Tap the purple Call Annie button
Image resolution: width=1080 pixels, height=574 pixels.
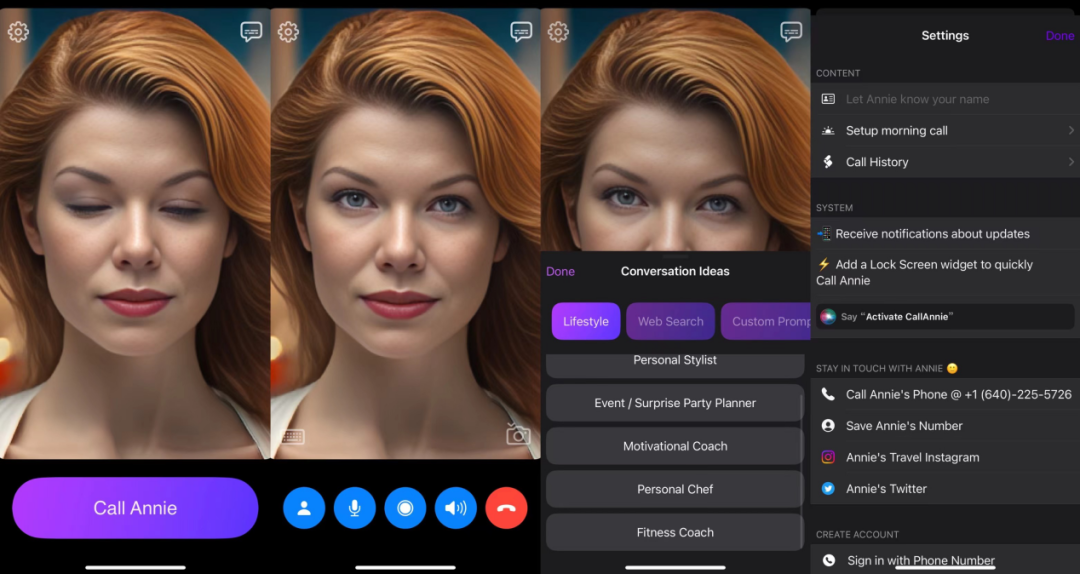pos(135,508)
